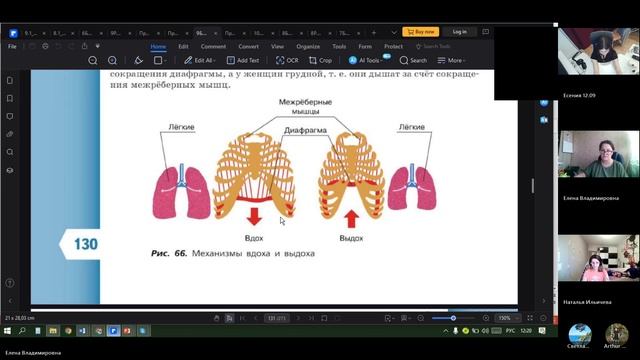Open the 150% zoom level dropdown
Screen dimensions: 640x360
[x=508, y=318]
